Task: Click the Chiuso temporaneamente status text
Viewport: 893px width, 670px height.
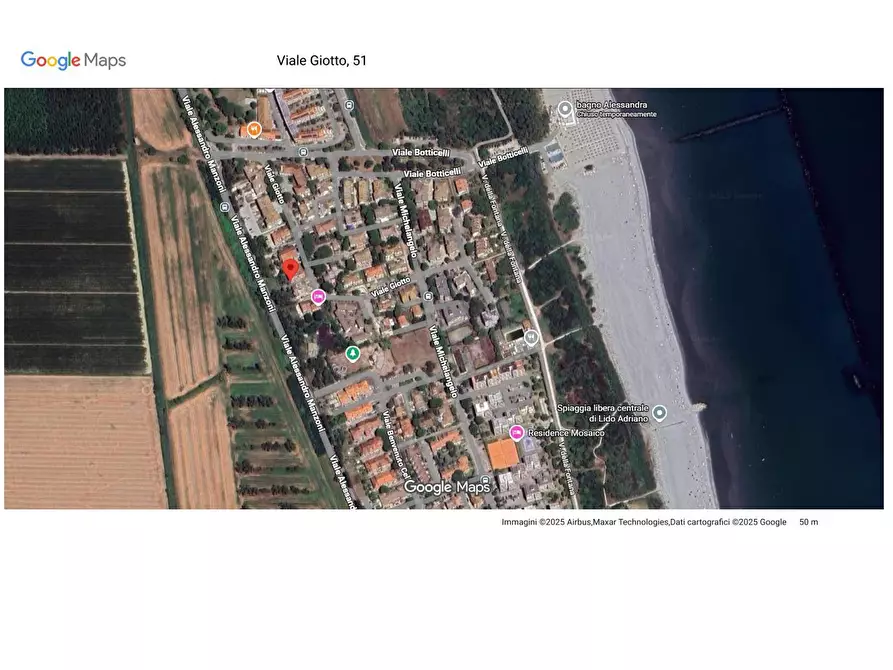Action: pos(617,114)
